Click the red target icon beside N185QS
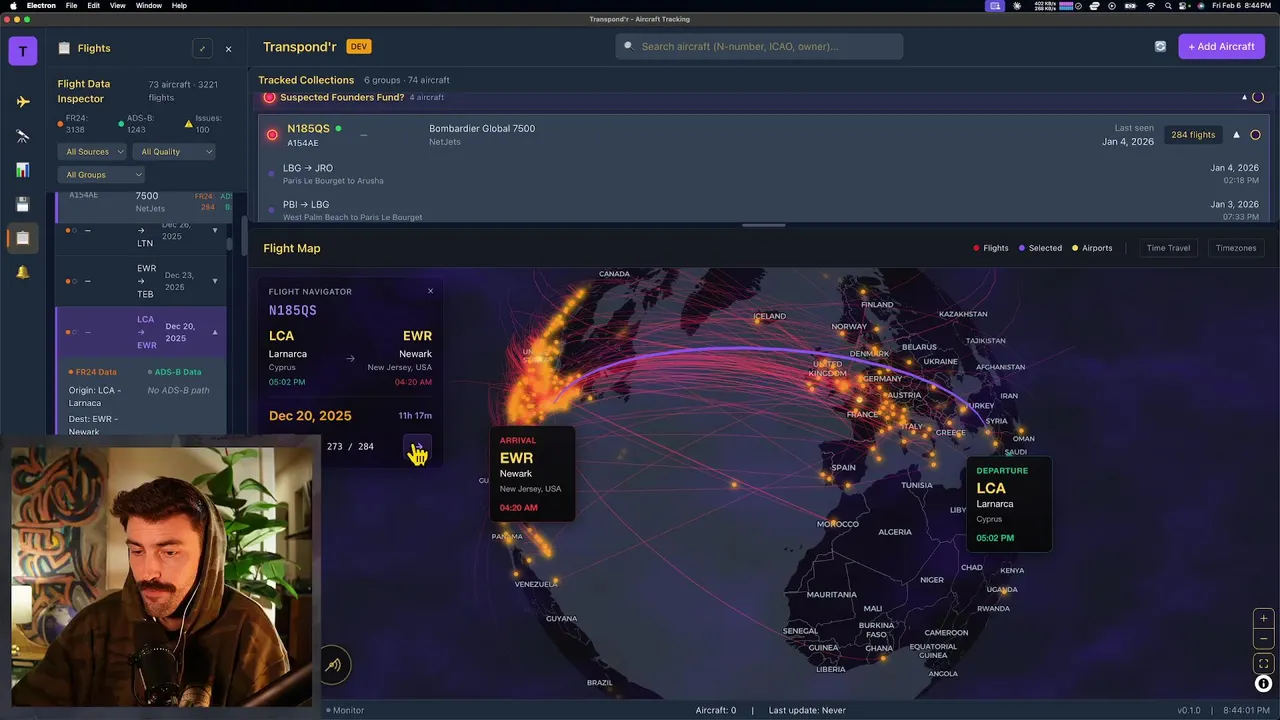Screen dimensions: 1280x720 tap(272, 134)
